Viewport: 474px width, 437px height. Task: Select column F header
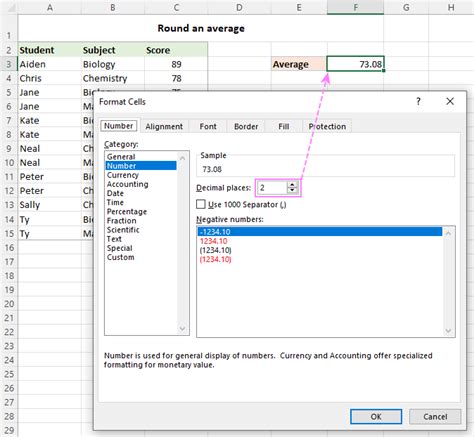point(355,7)
